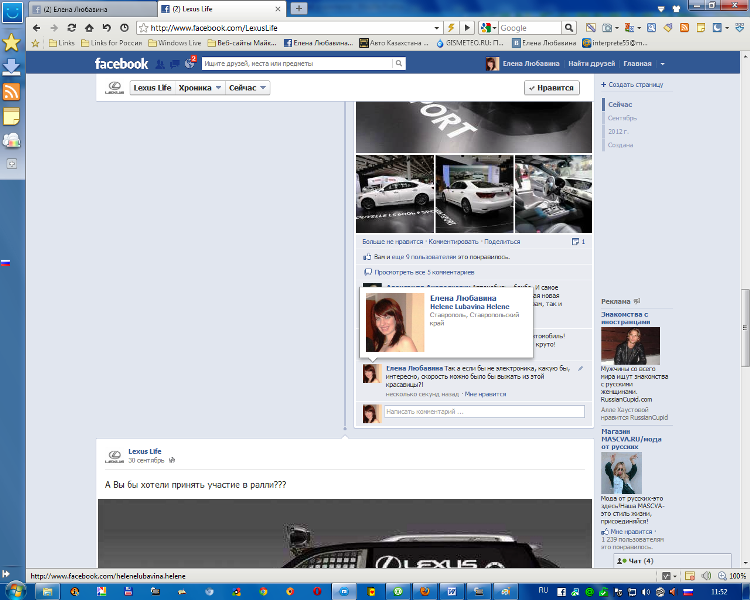The height and width of the screenshot is (600, 750).
Task: Click Поделиться under the photo post
Action: (502, 242)
